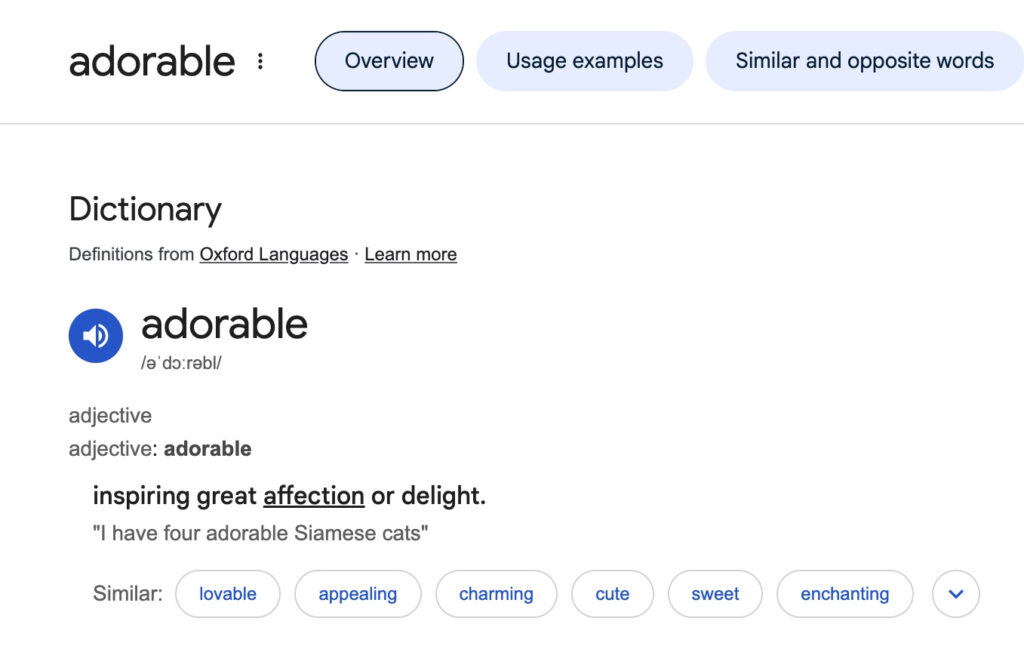
Task: Click the Siamese cats example sentence
Action: tap(261, 533)
